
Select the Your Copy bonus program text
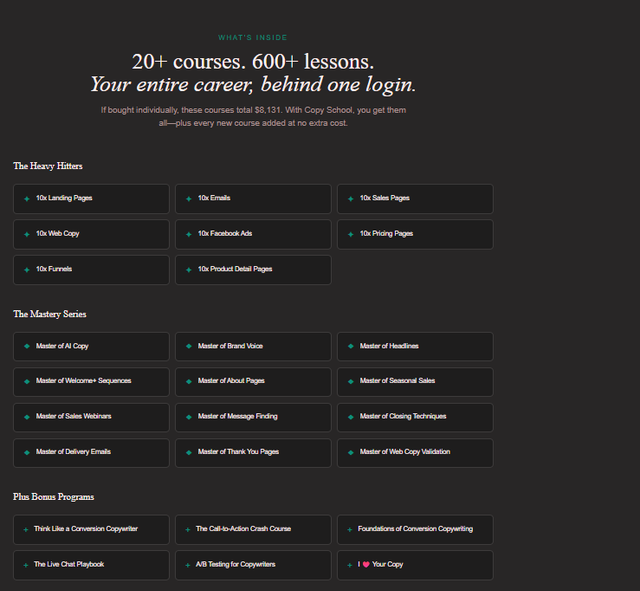click(380, 564)
